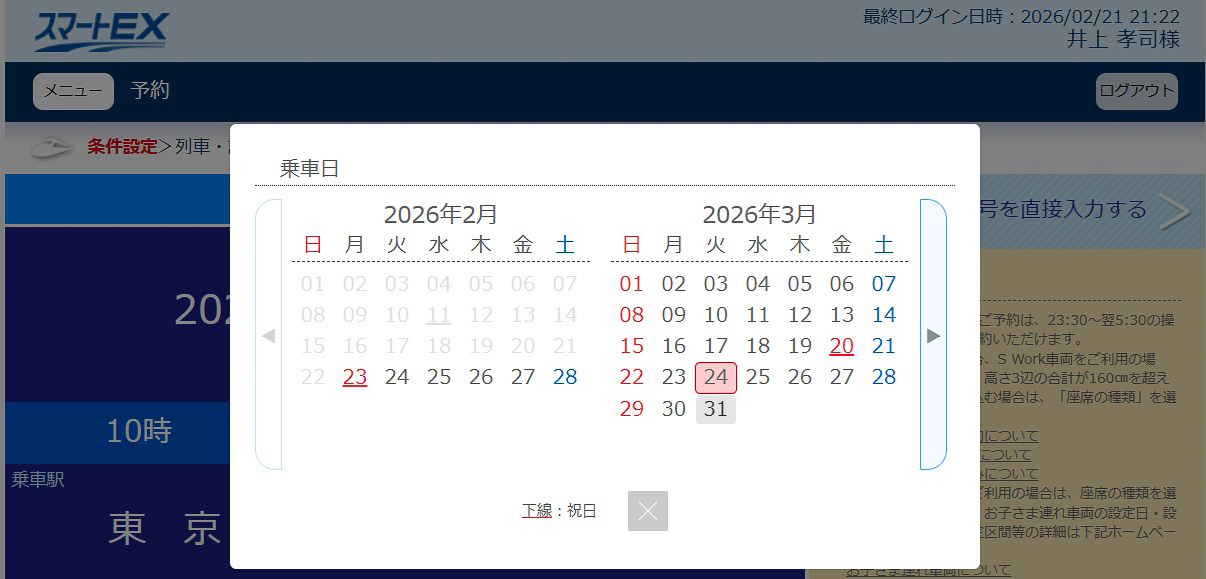
Task: Choose March 27 date
Action: (842, 377)
